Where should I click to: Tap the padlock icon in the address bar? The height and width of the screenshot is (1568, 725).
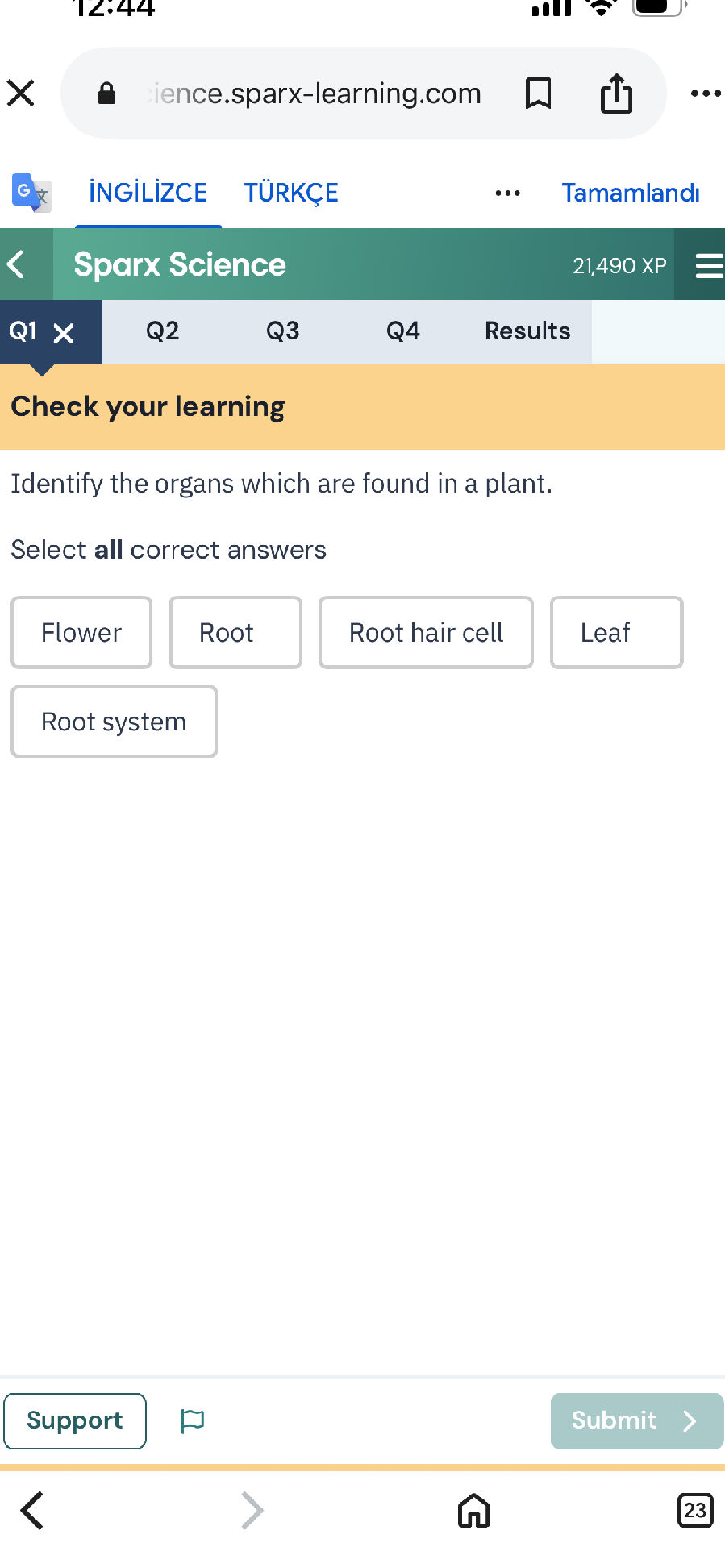pyautogui.click(x=106, y=93)
